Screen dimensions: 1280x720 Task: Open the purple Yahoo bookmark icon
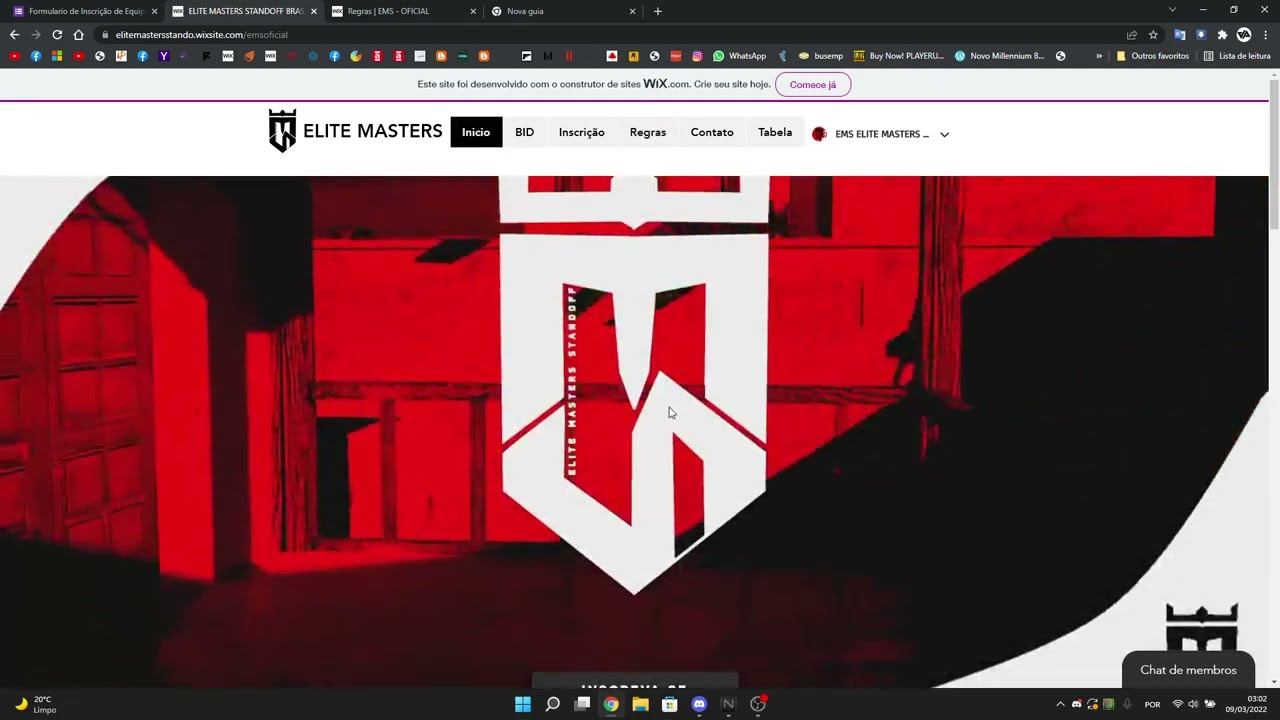164,56
